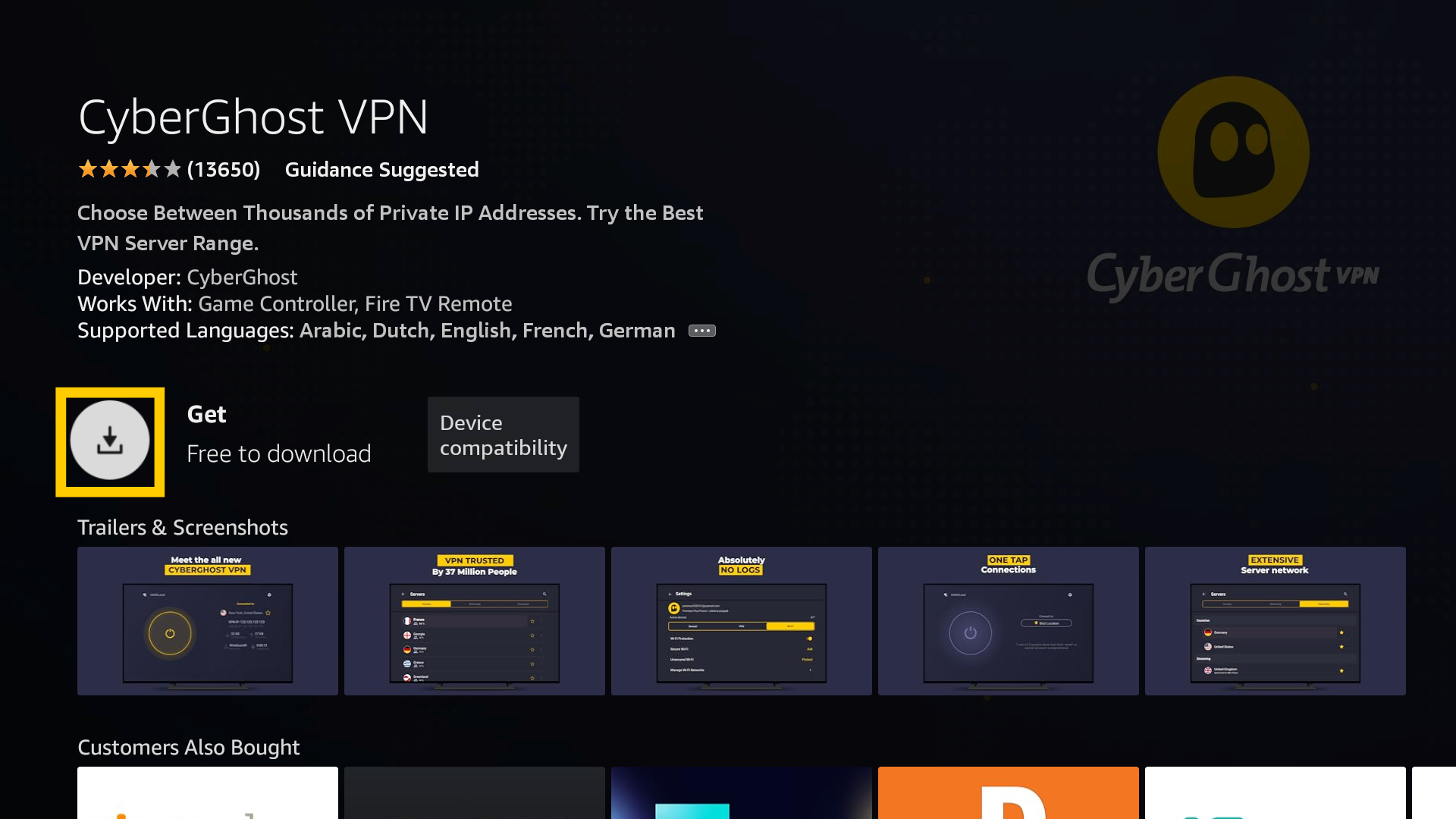Click the 'Developer: CyberGhost' line
The image size is (1456, 819).
(187, 277)
